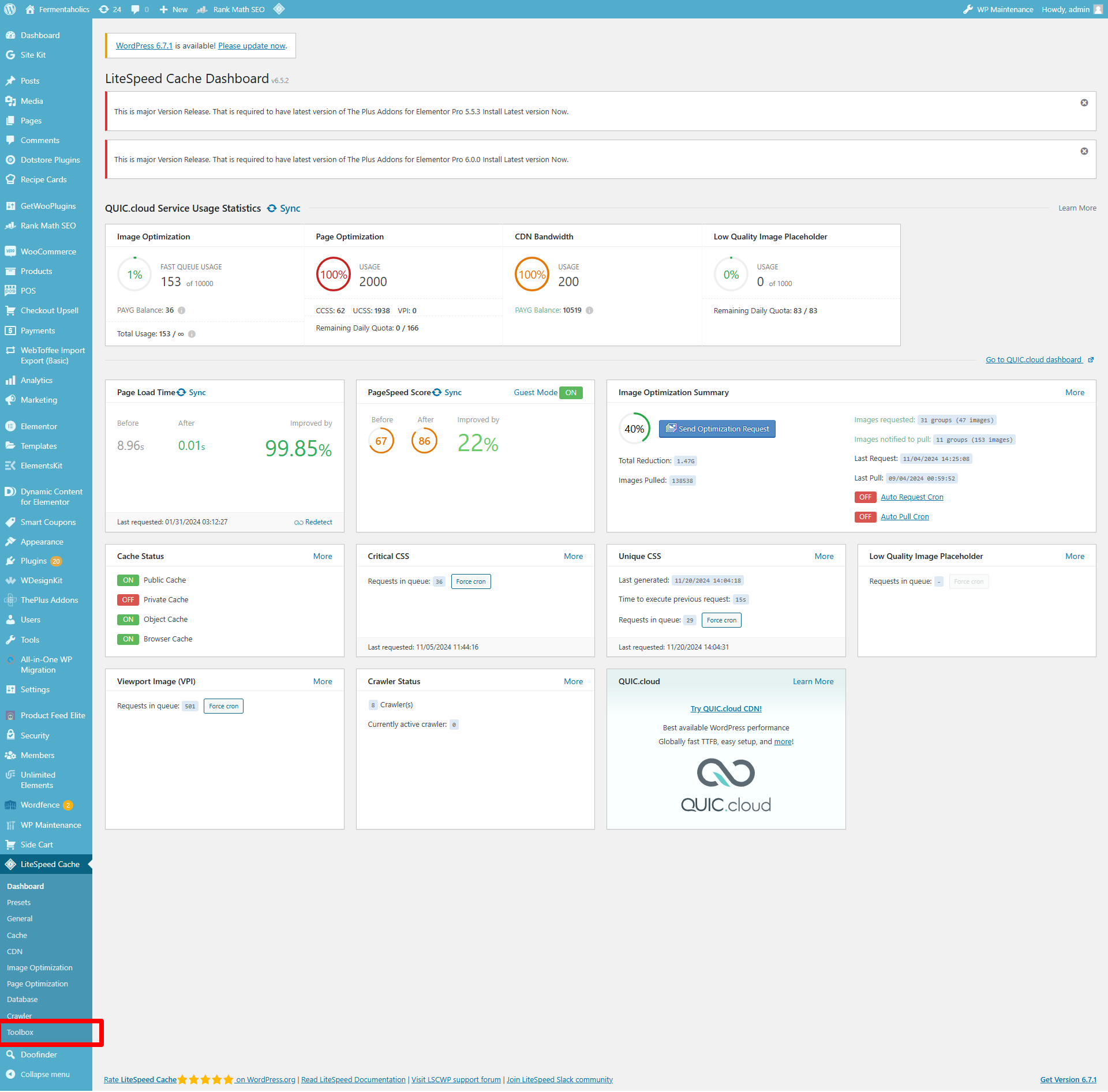Open Howdy, admin account menu
1108x1092 pixels.
[x=1072, y=9]
